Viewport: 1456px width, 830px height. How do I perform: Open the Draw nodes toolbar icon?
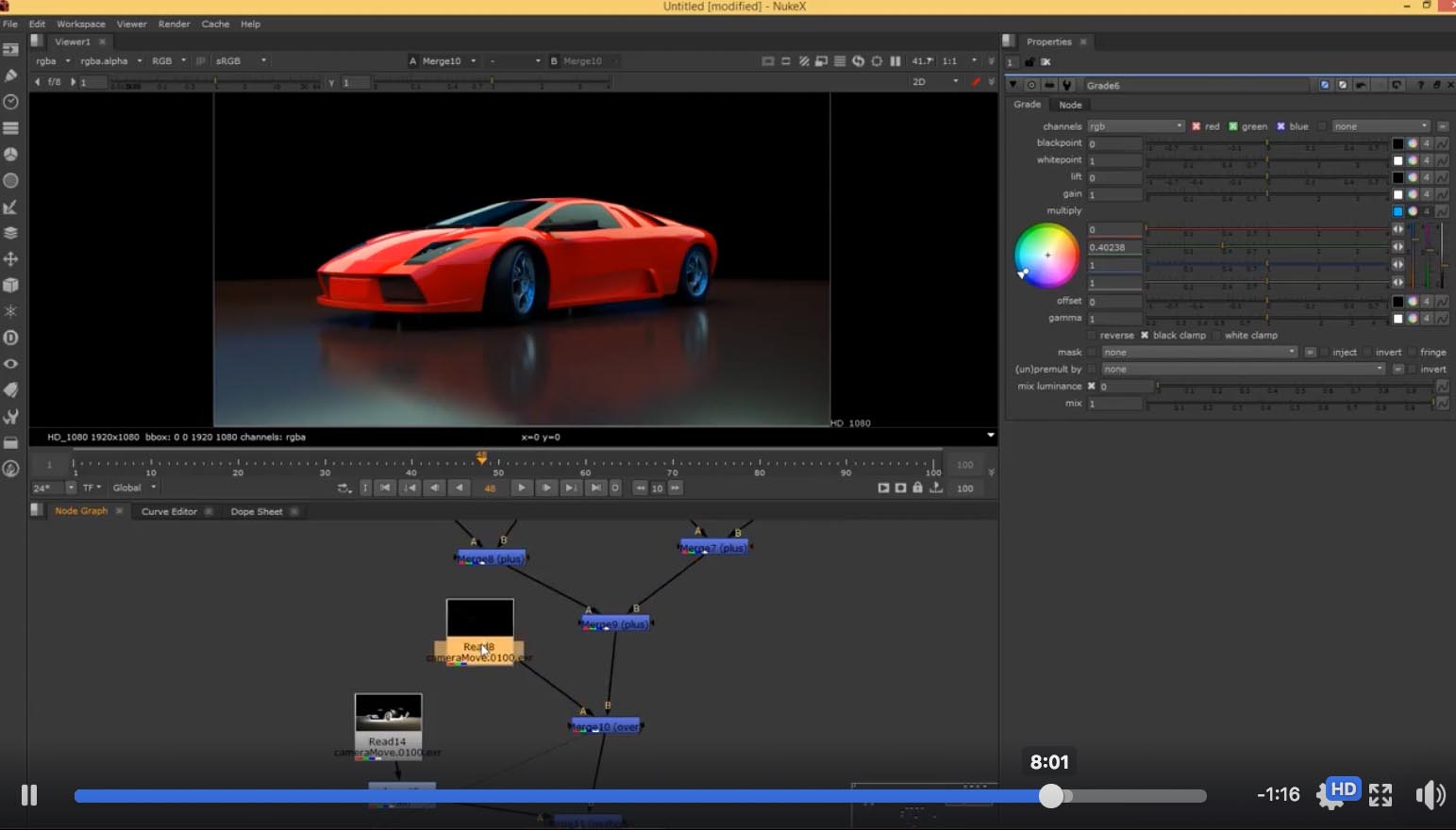click(11, 75)
